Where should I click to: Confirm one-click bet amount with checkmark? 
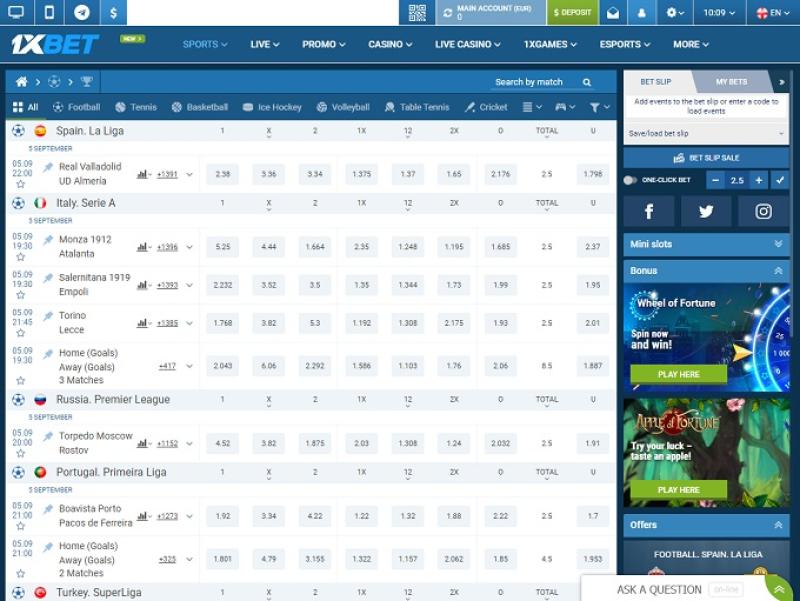pyautogui.click(x=780, y=180)
